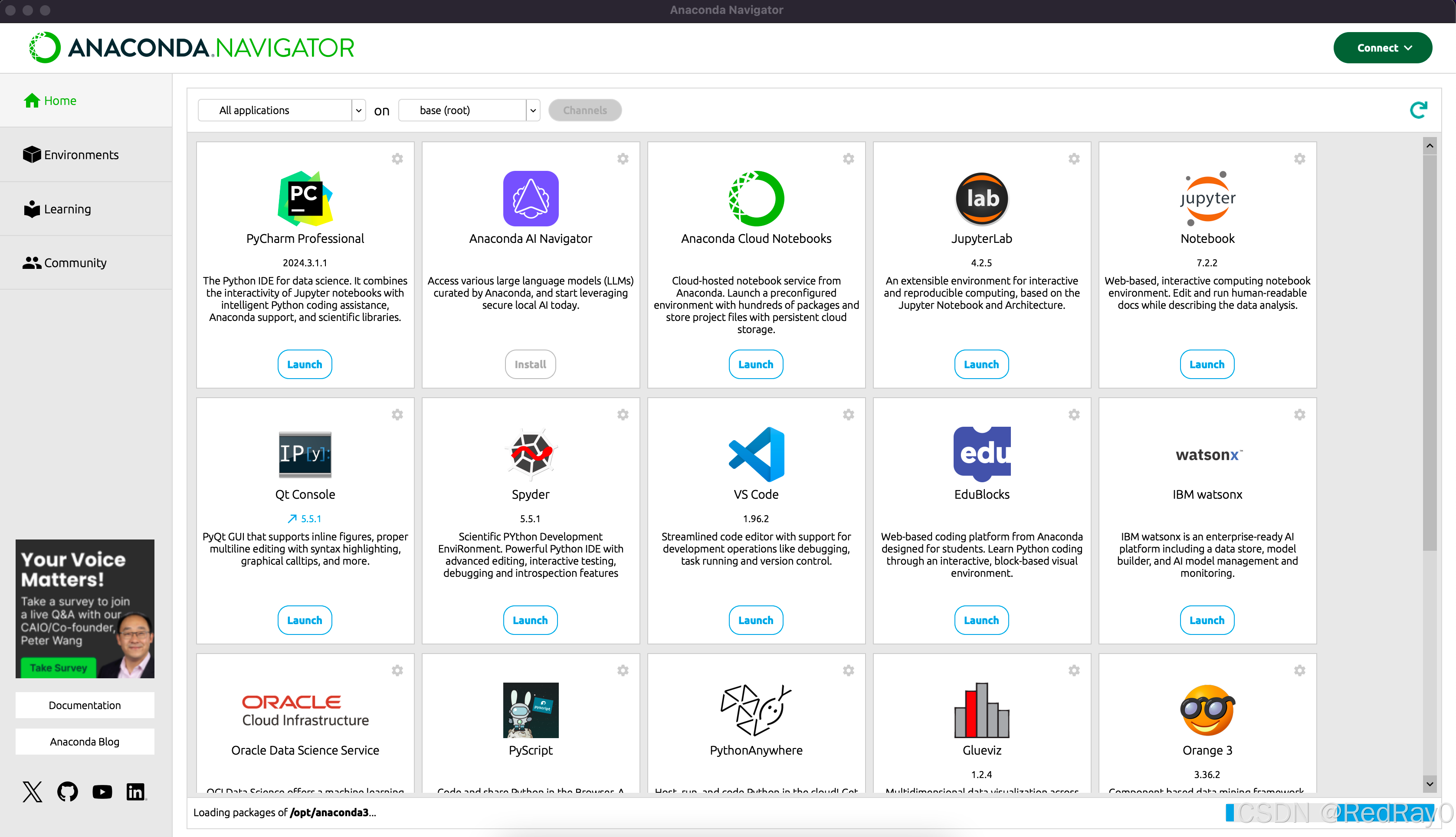Screen dimensions: 1456x837
Task: Open the Documentation link
Action: coord(85,705)
